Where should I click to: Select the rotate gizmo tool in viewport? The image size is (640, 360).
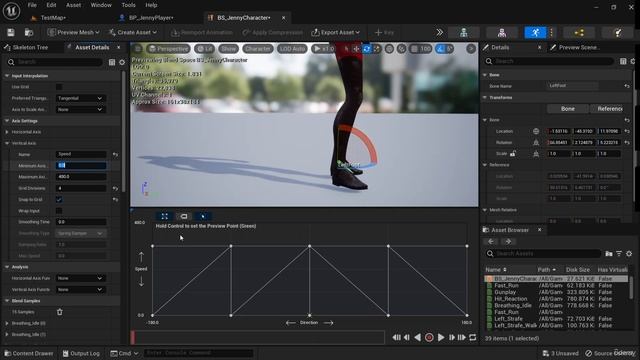(x=367, y=49)
